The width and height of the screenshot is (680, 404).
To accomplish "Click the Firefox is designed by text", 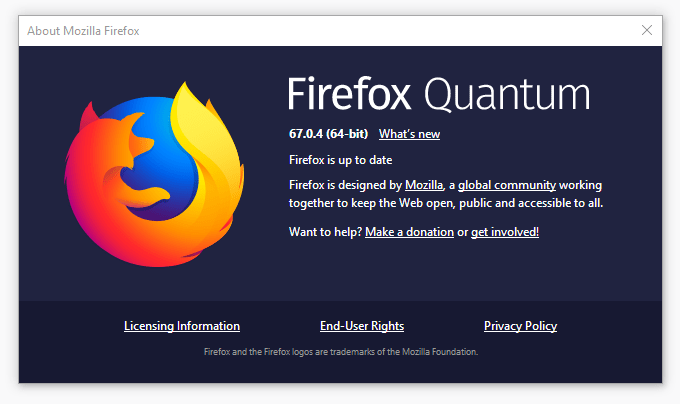I will tap(345, 185).
